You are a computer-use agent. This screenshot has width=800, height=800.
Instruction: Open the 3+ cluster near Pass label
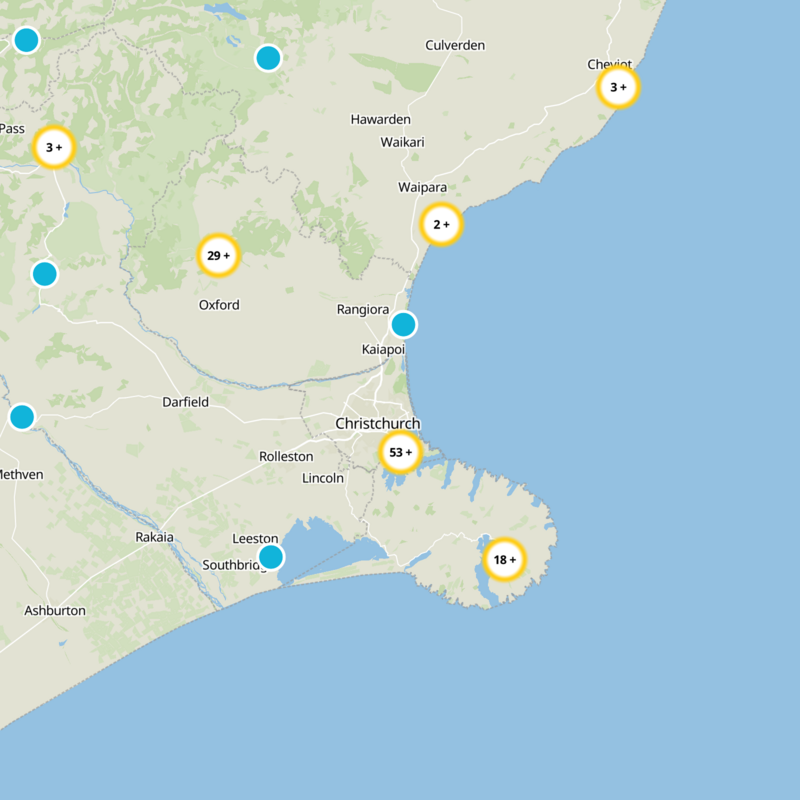[54, 147]
